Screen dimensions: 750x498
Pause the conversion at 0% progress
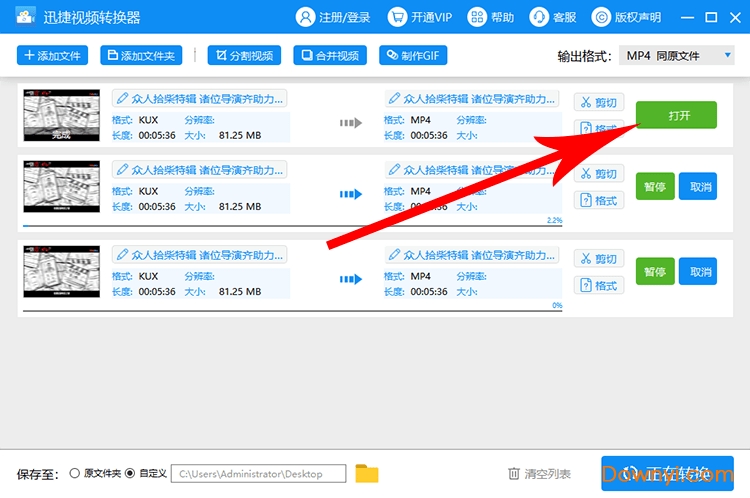click(x=655, y=271)
